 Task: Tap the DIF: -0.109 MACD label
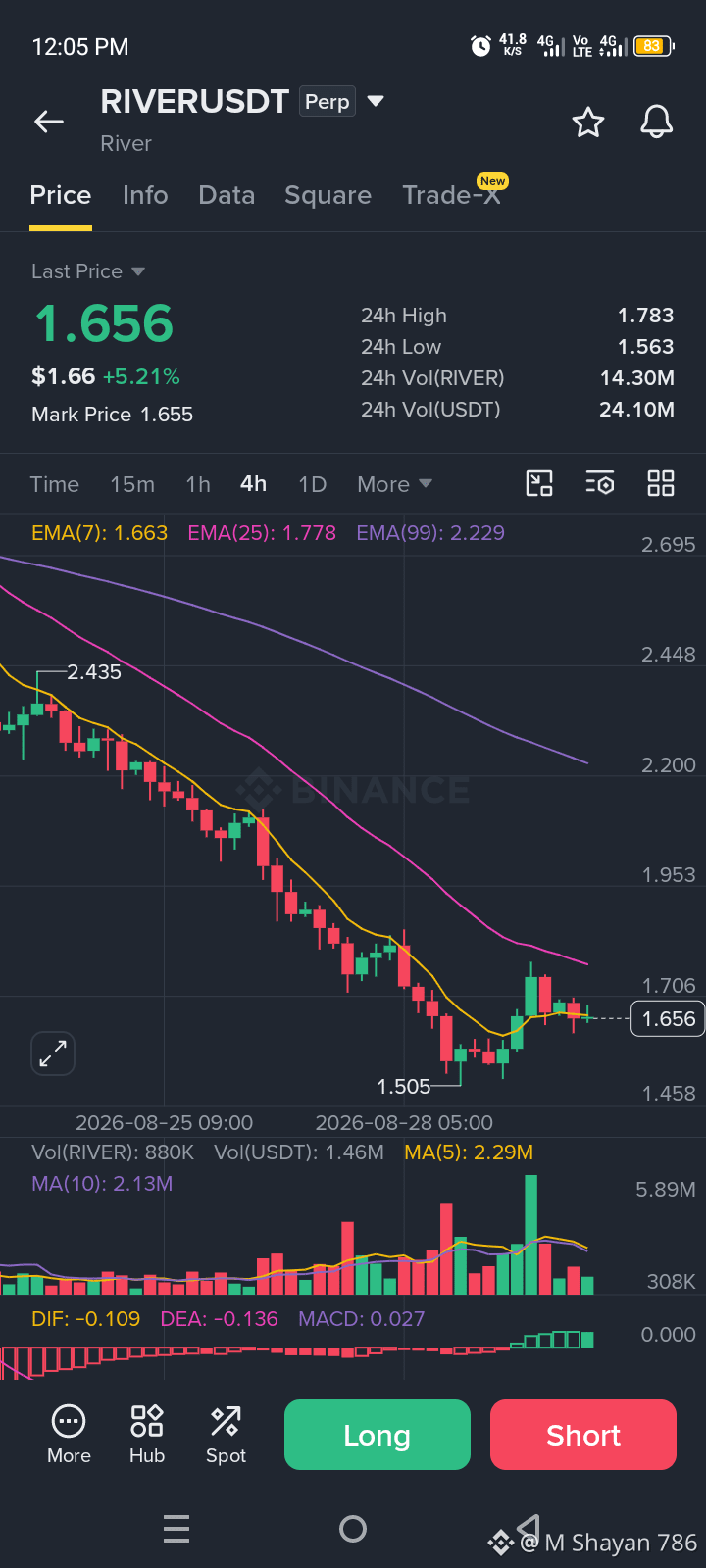pos(86,1319)
